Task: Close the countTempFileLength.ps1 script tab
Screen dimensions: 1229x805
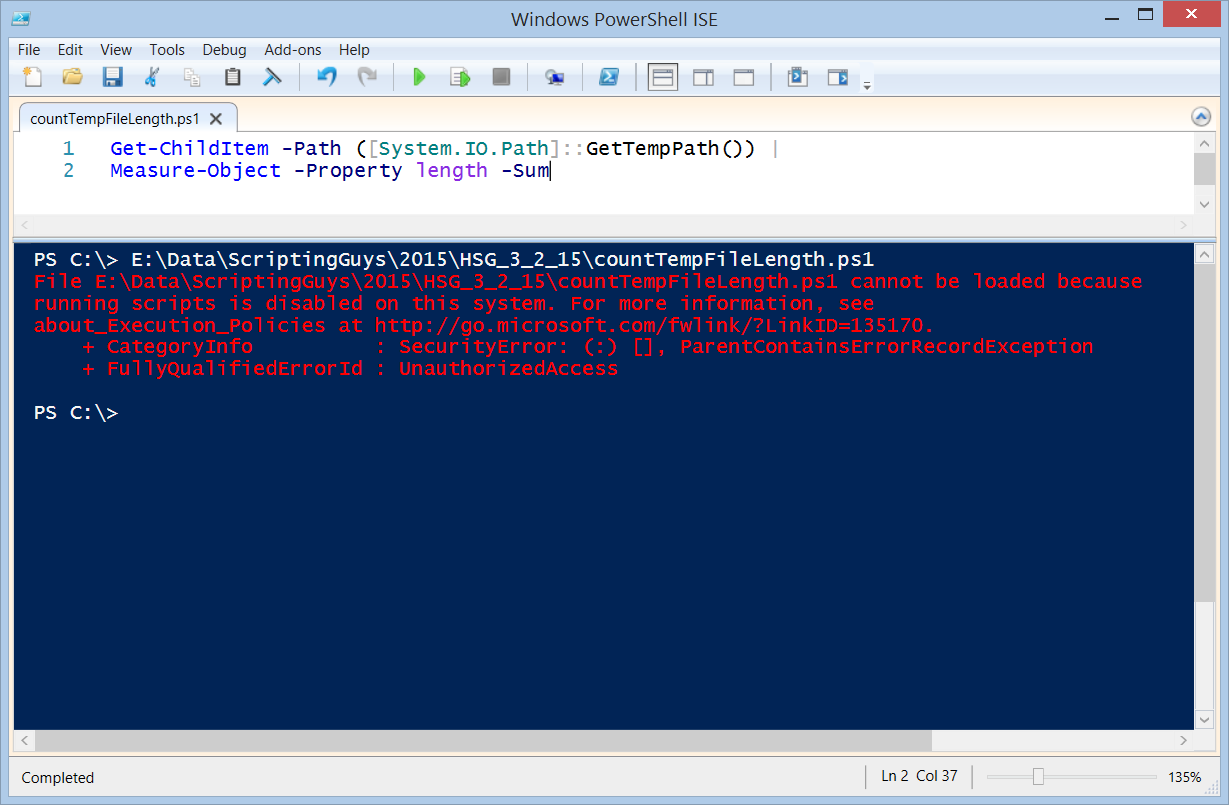Action: point(216,116)
